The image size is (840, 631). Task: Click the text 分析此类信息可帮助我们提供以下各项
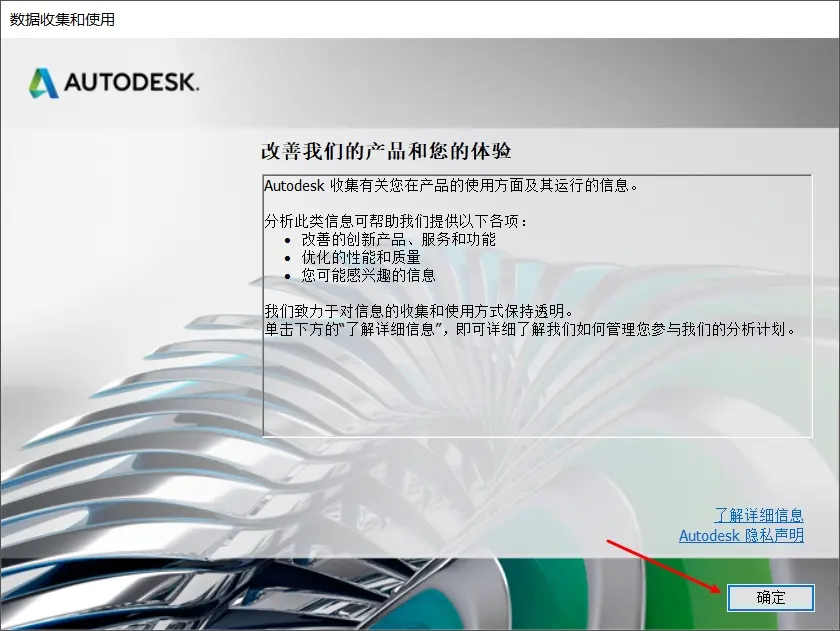[x=395, y=221]
